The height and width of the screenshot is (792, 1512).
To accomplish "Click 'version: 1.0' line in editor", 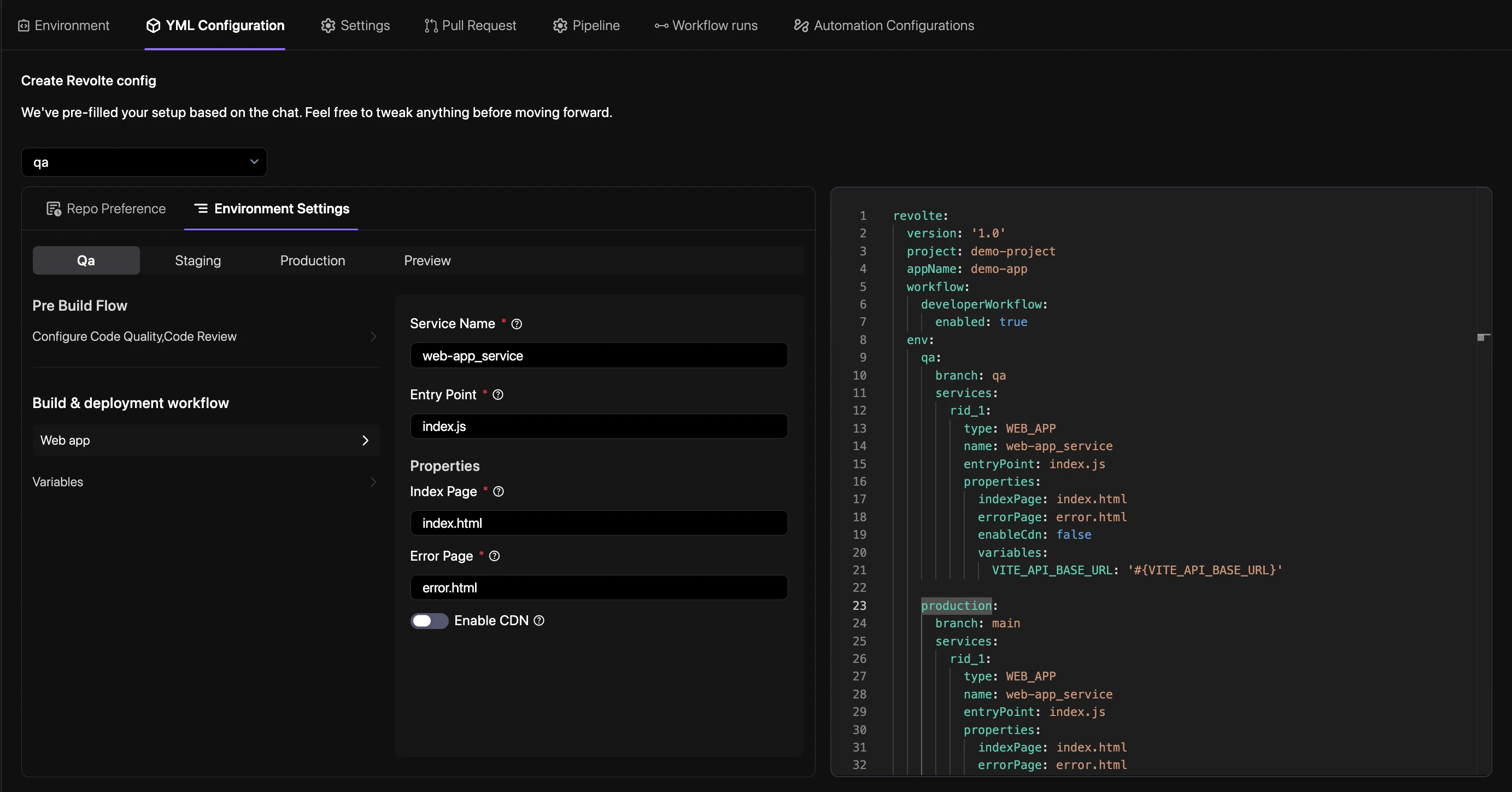I will (956, 234).
